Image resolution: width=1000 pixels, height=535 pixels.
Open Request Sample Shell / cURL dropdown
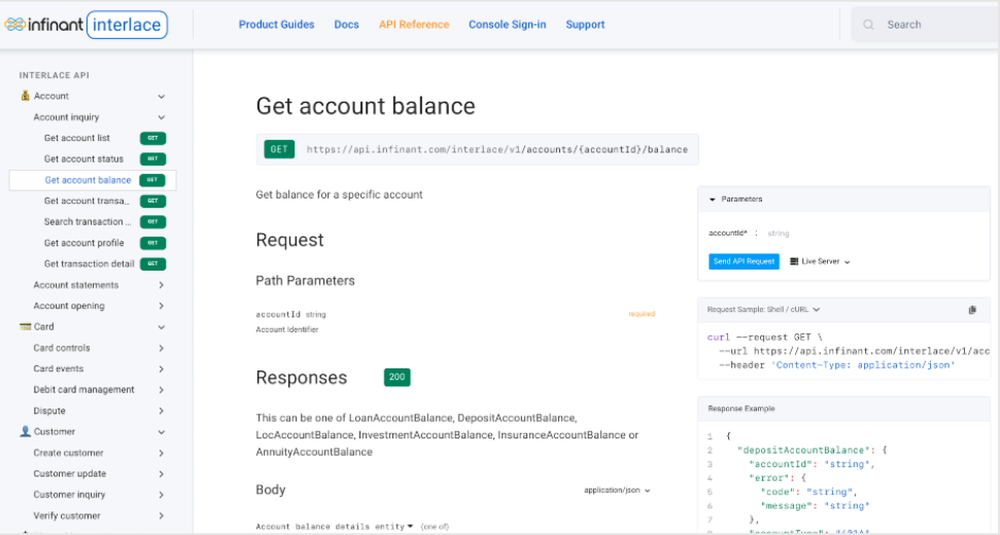click(763, 309)
